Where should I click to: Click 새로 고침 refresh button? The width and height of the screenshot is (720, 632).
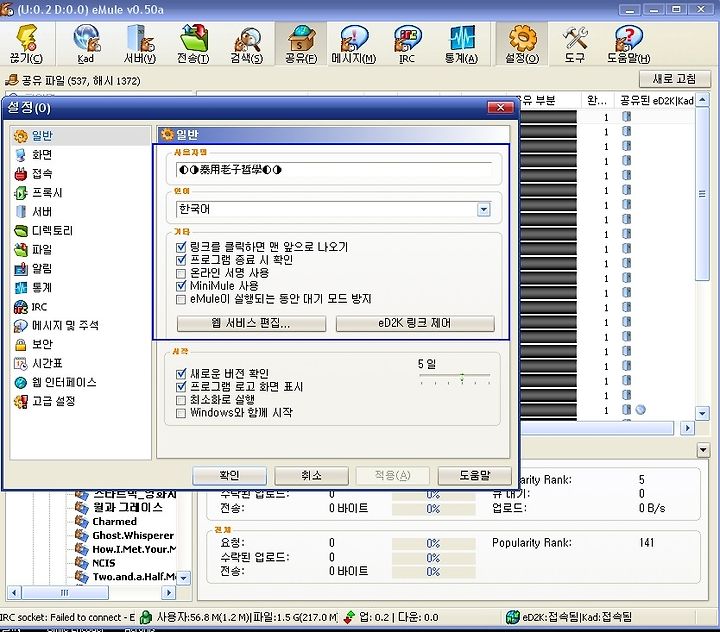pyautogui.click(x=675, y=79)
